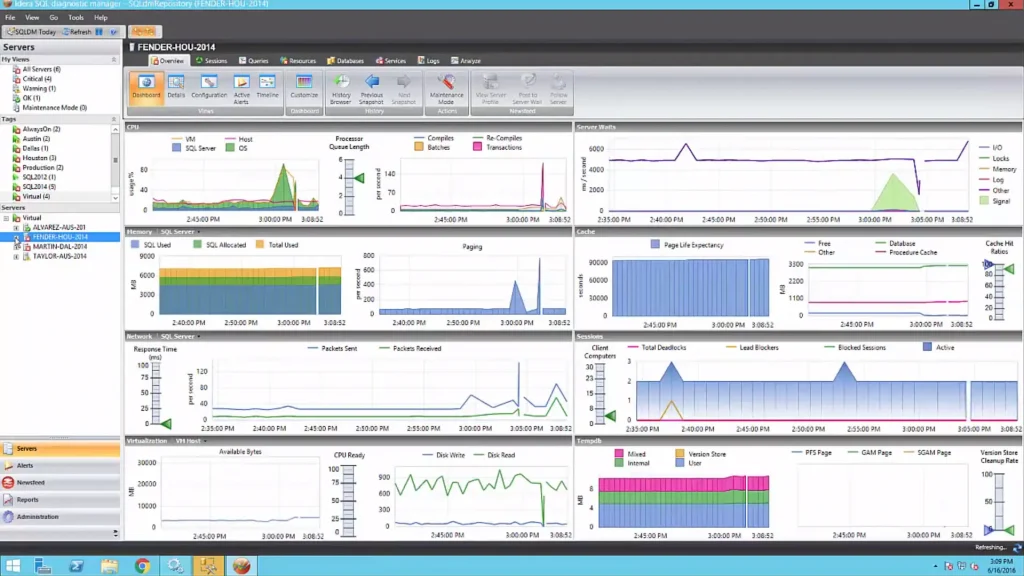1024x576 pixels.
Task: Expand the MARTIN-DAL-2014 server node
Action: [16, 248]
